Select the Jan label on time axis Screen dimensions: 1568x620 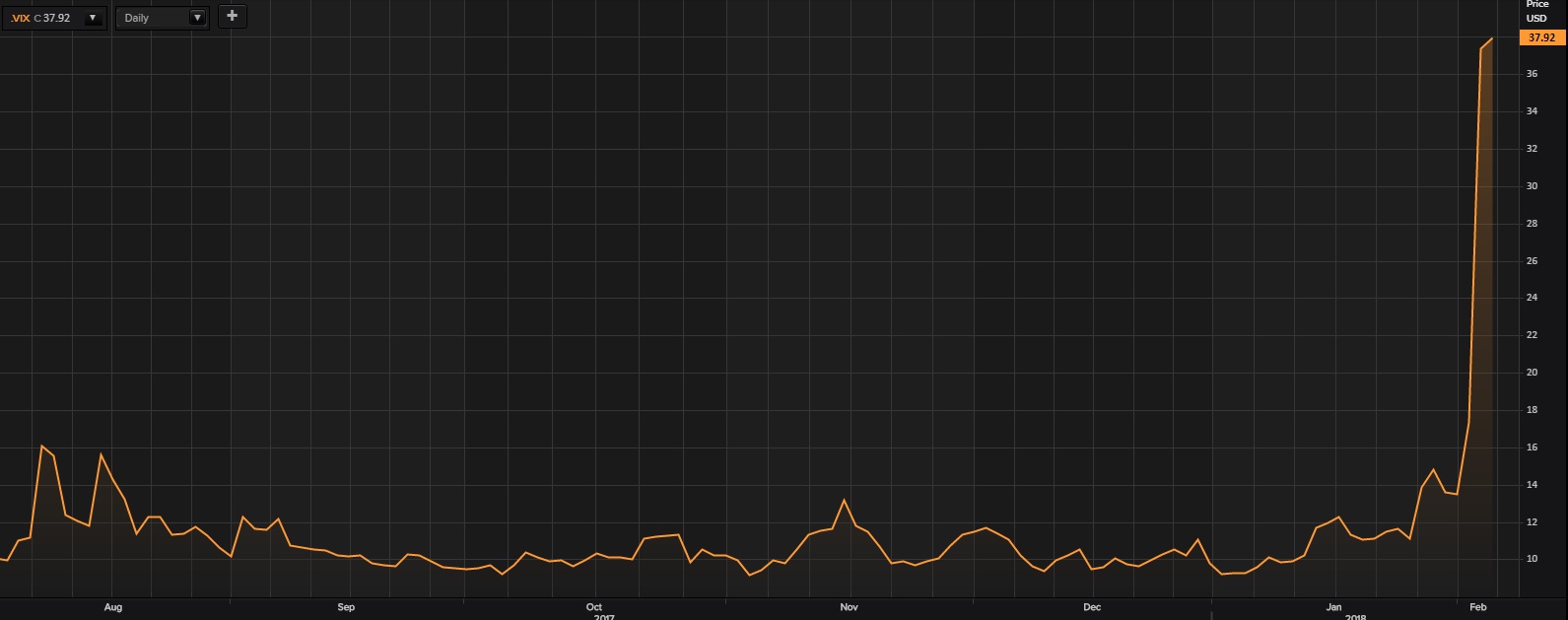(1333, 607)
